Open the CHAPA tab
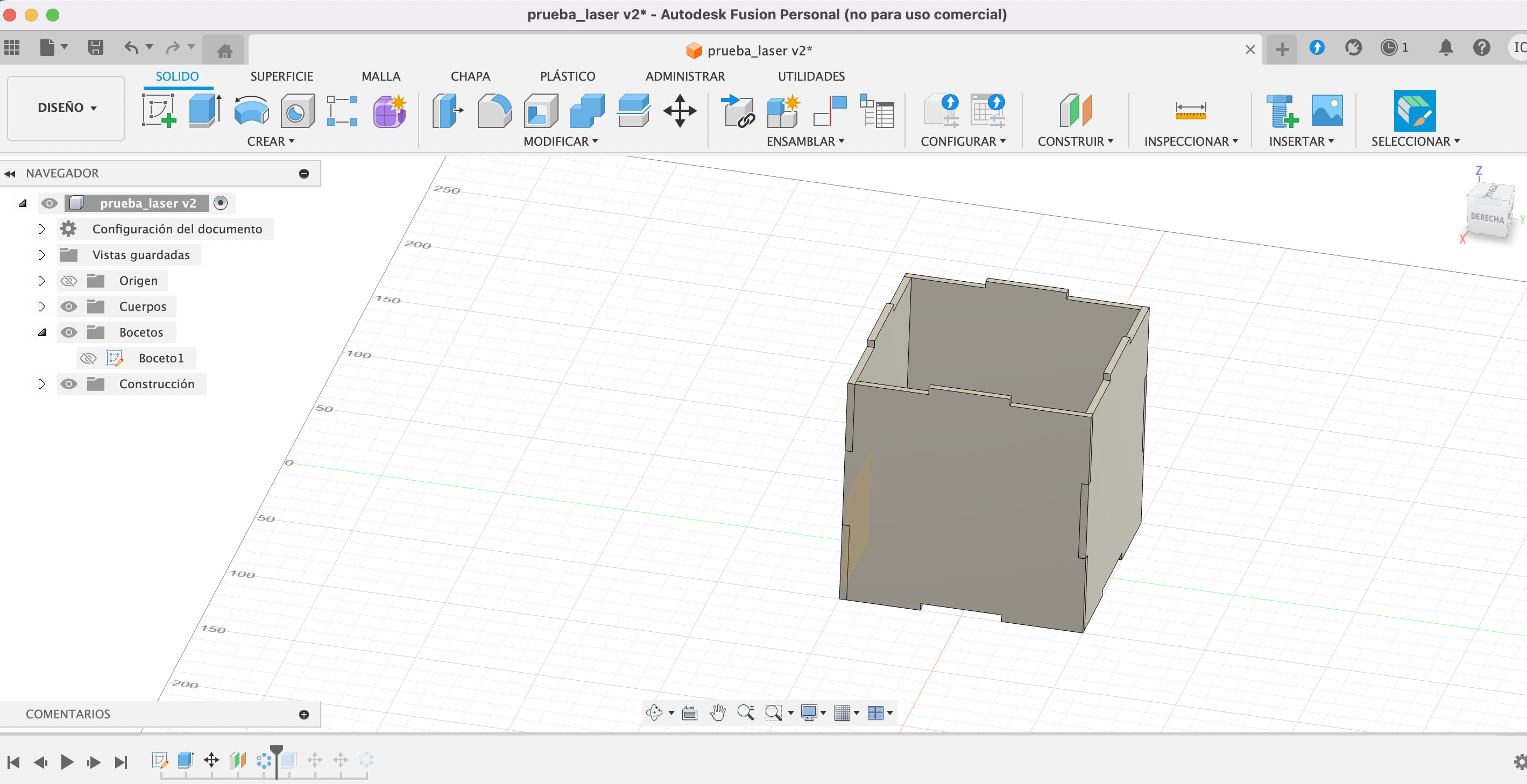 pyautogui.click(x=470, y=76)
